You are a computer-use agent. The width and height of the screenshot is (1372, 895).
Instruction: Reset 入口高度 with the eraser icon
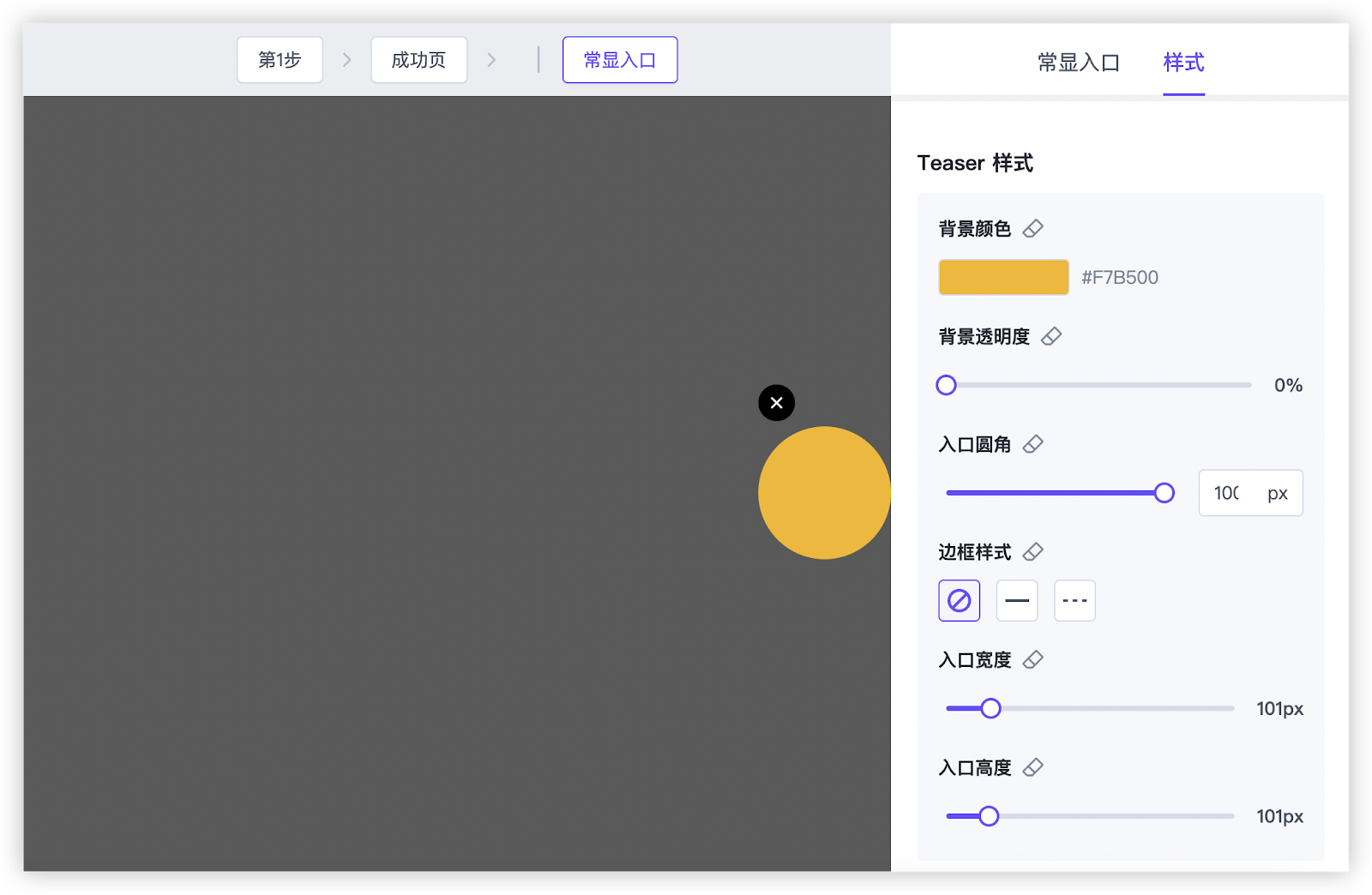click(x=1033, y=767)
